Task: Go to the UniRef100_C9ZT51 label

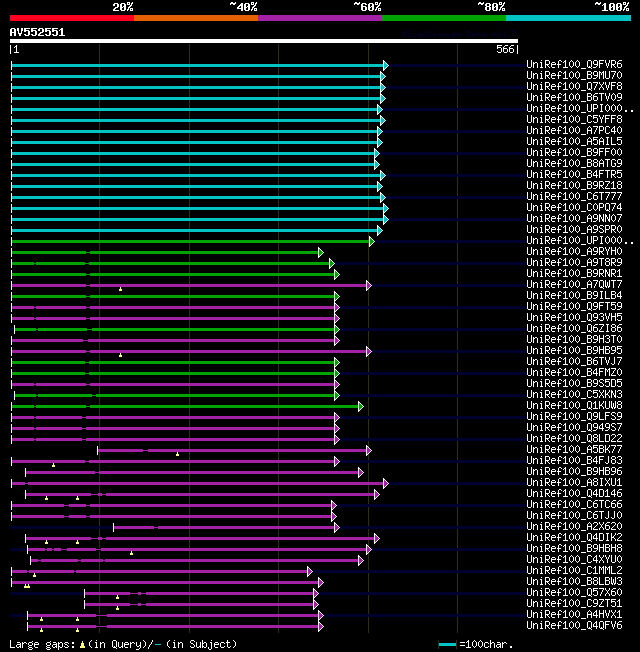Action: (574, 604)
